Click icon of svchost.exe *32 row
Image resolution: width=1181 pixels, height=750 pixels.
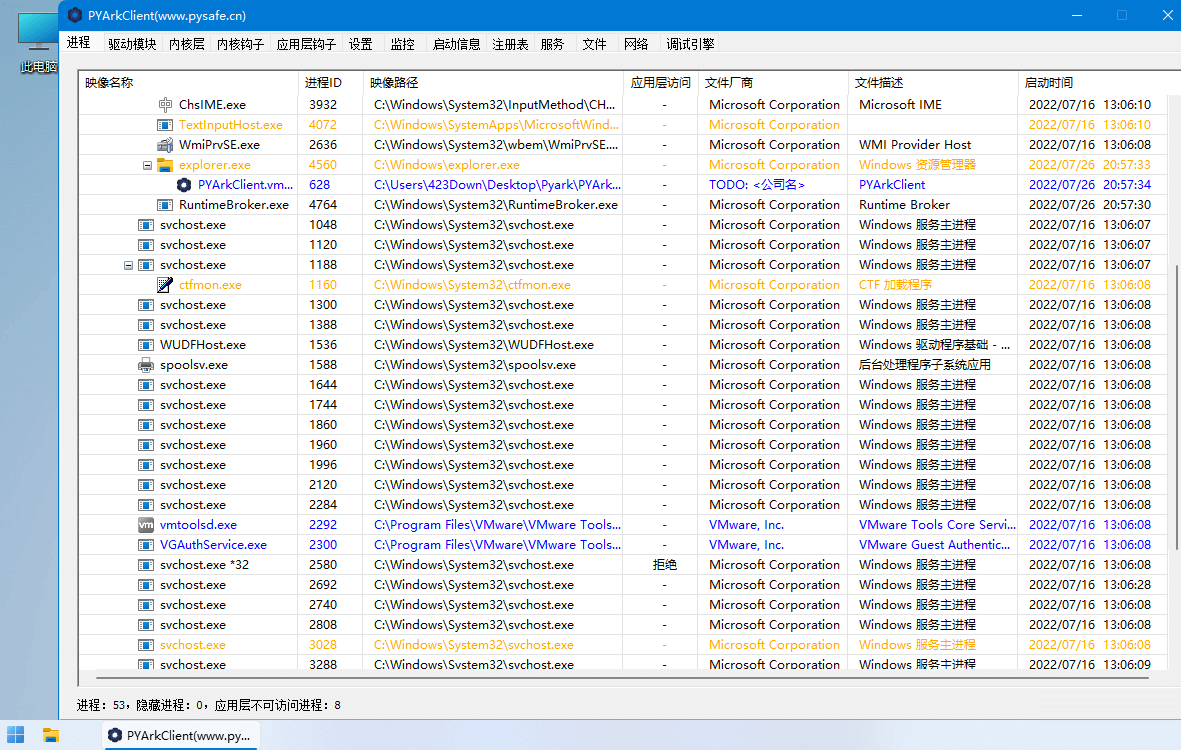click(146, 565)
